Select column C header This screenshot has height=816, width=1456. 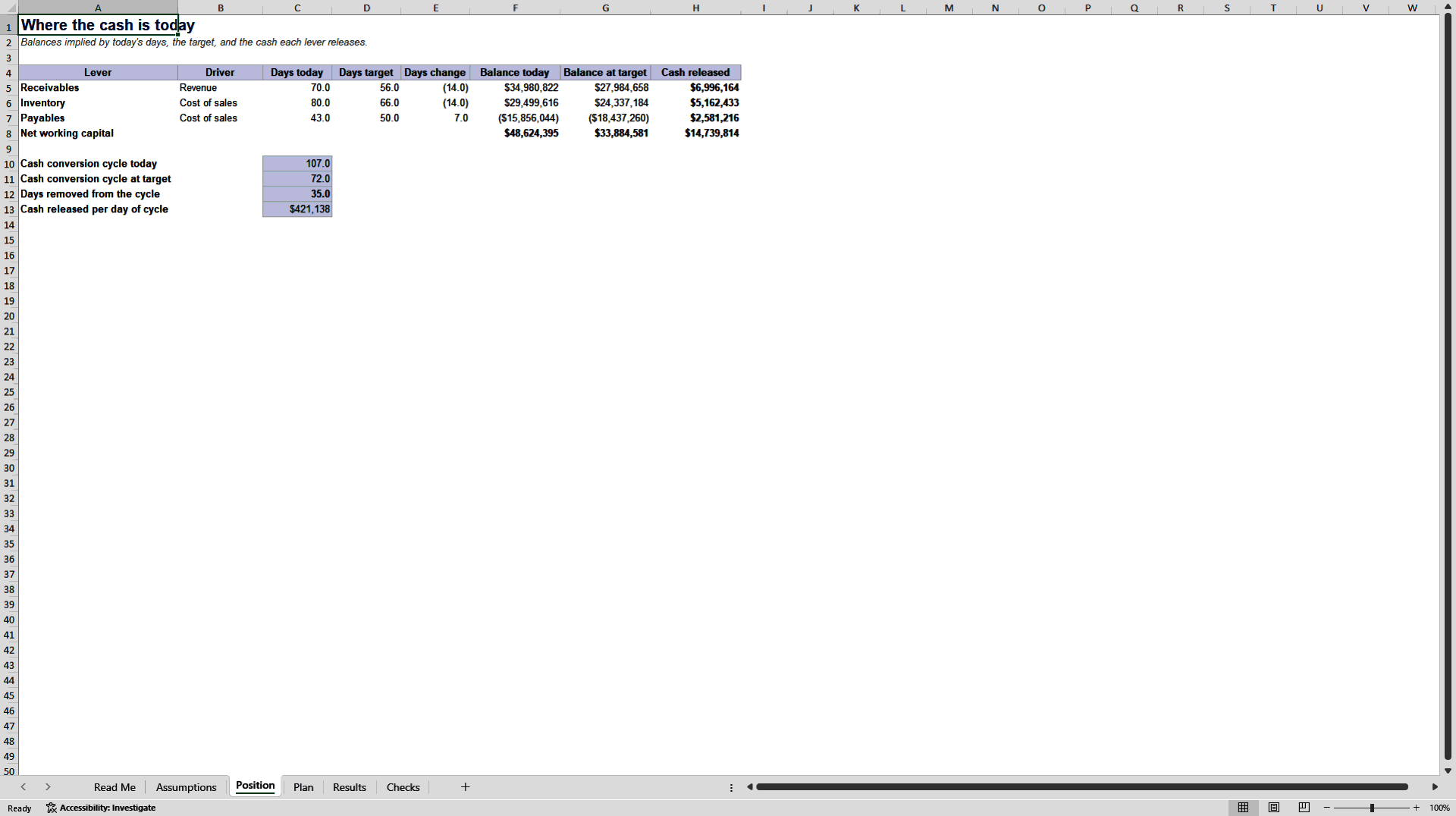pyautogui.click(x=297, y=8)
